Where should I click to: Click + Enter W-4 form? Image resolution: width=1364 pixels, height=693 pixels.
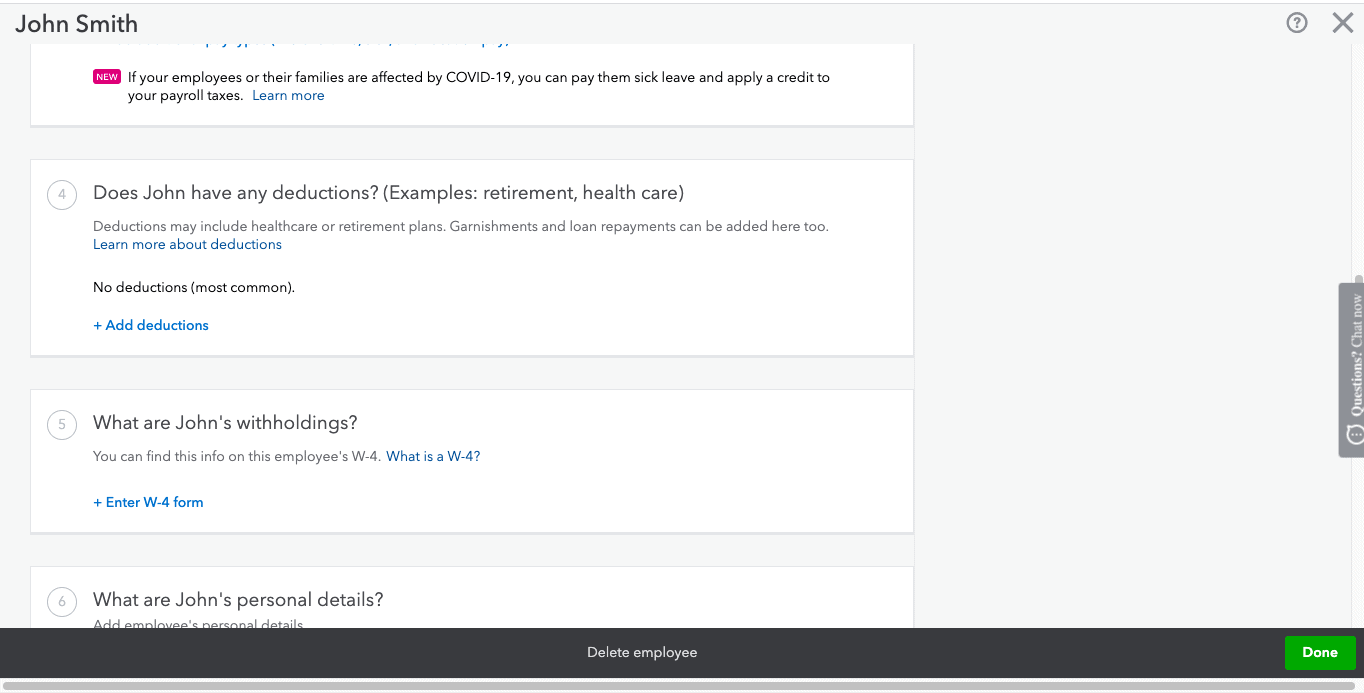point(148,503)
